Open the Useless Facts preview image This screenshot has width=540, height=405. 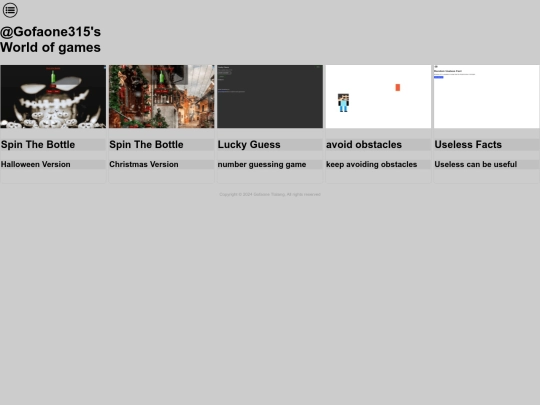[487, 96]
